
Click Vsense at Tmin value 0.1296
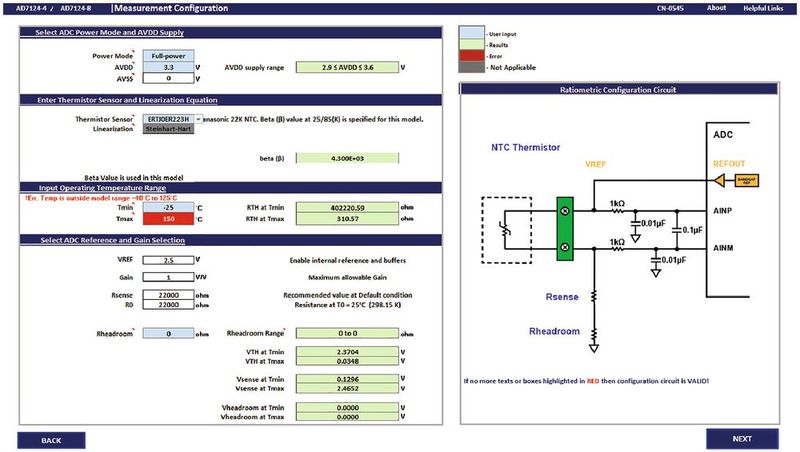coord(347,379)
